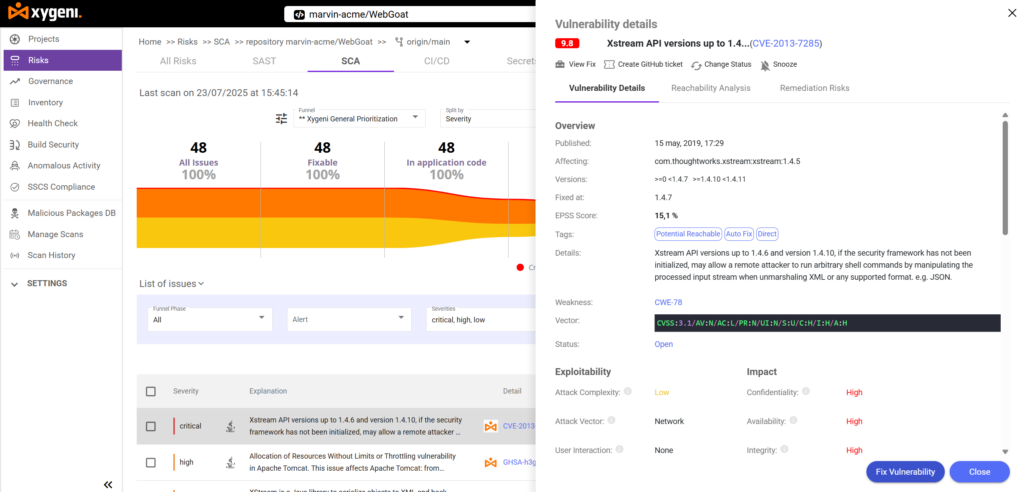Select the Vulnerability Details tab
The width and height of the screenshot is (1024, 492).
click(x=607, y=88)
